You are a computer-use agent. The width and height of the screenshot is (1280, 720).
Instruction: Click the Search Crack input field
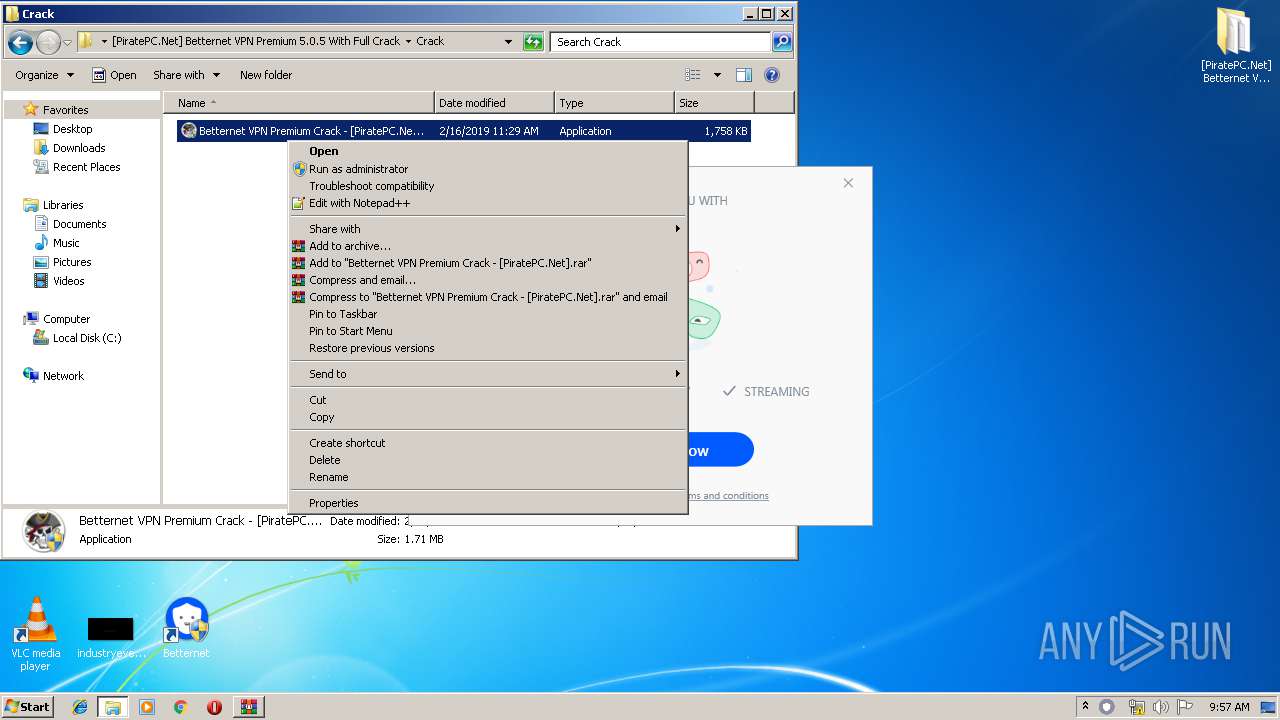coord(660,42)
